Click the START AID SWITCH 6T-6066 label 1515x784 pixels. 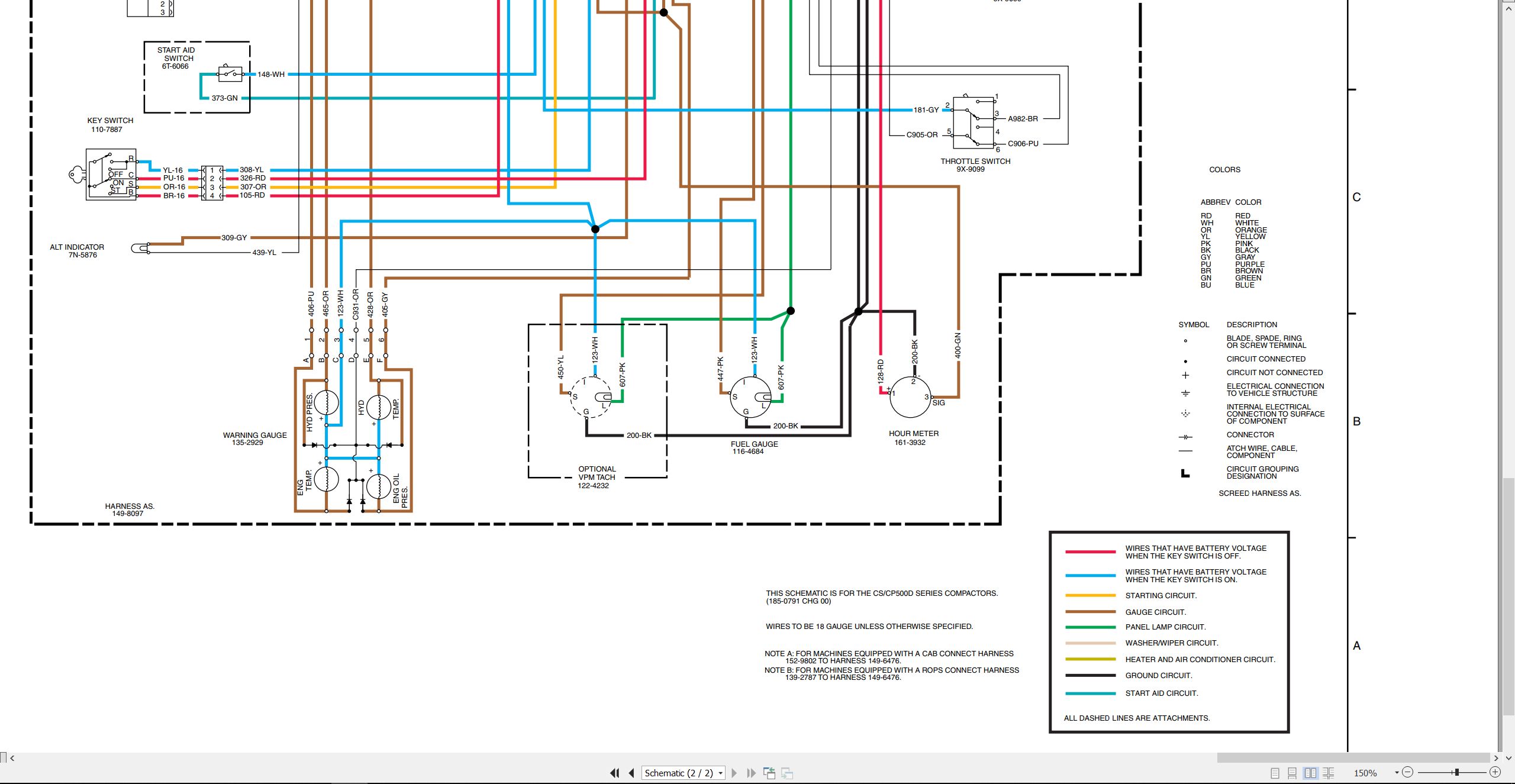tap(176, 58)
